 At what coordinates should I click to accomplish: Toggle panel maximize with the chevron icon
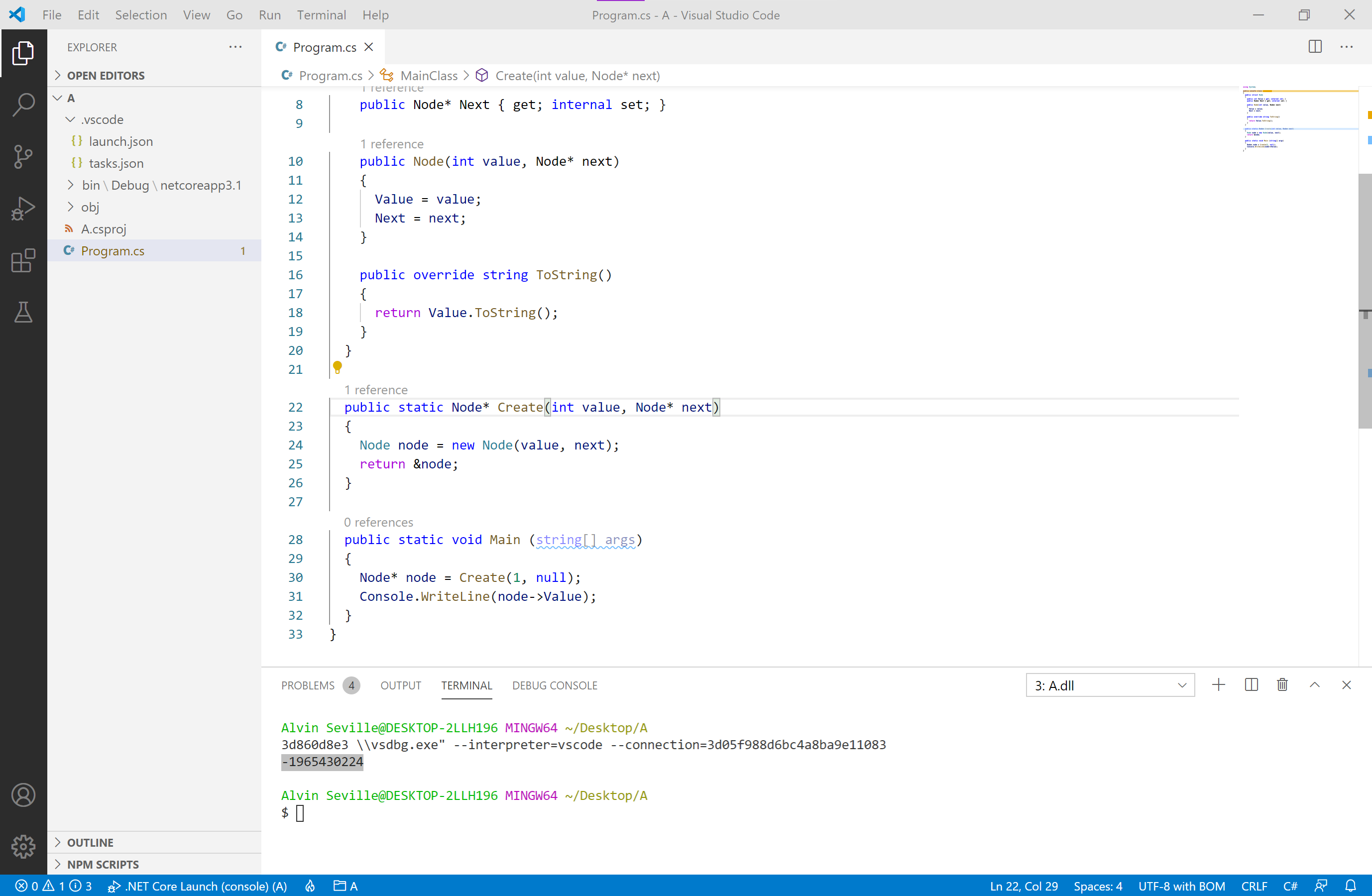[1315, 685]
